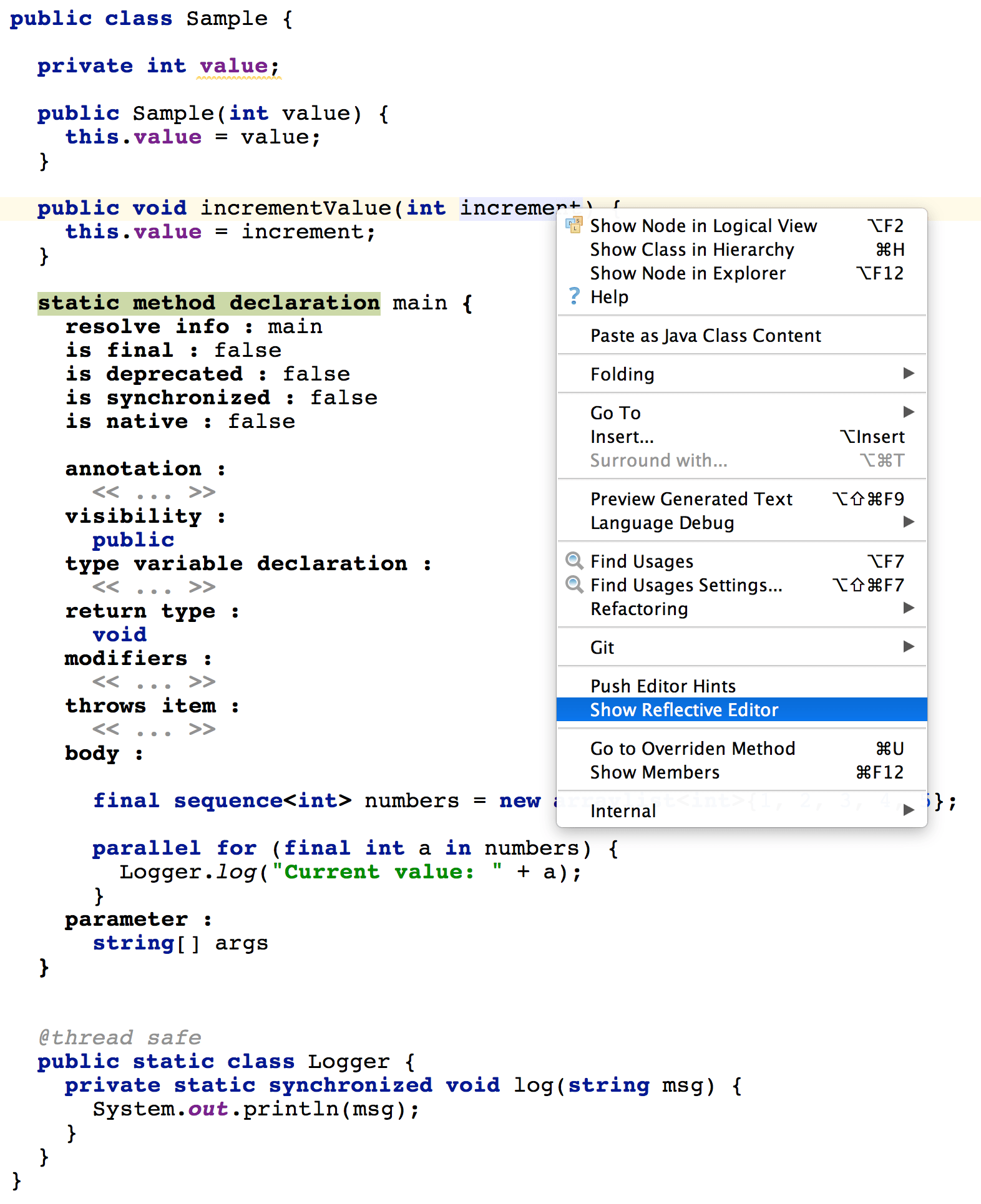Viewport: 981px width, 1204px height.
Task: Click the empty annotation placeholder cell
Action: (x=154, y=493)
